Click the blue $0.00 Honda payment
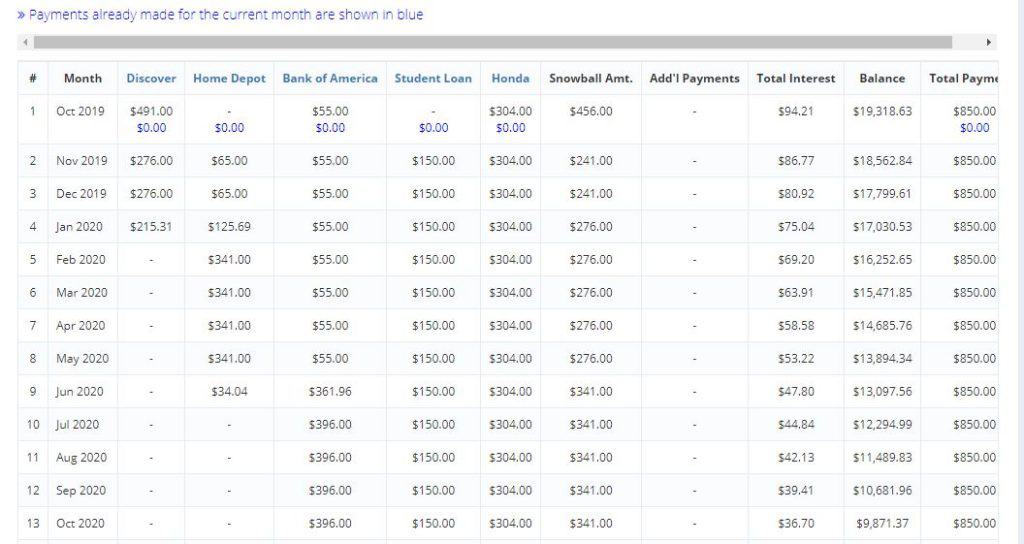1024x544 pixels. [510, 128]
